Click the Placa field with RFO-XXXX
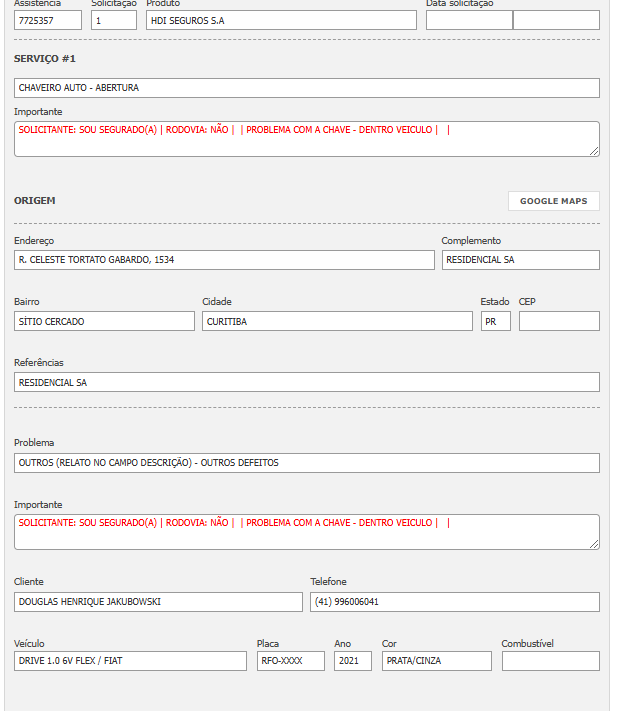 (290, 661)
